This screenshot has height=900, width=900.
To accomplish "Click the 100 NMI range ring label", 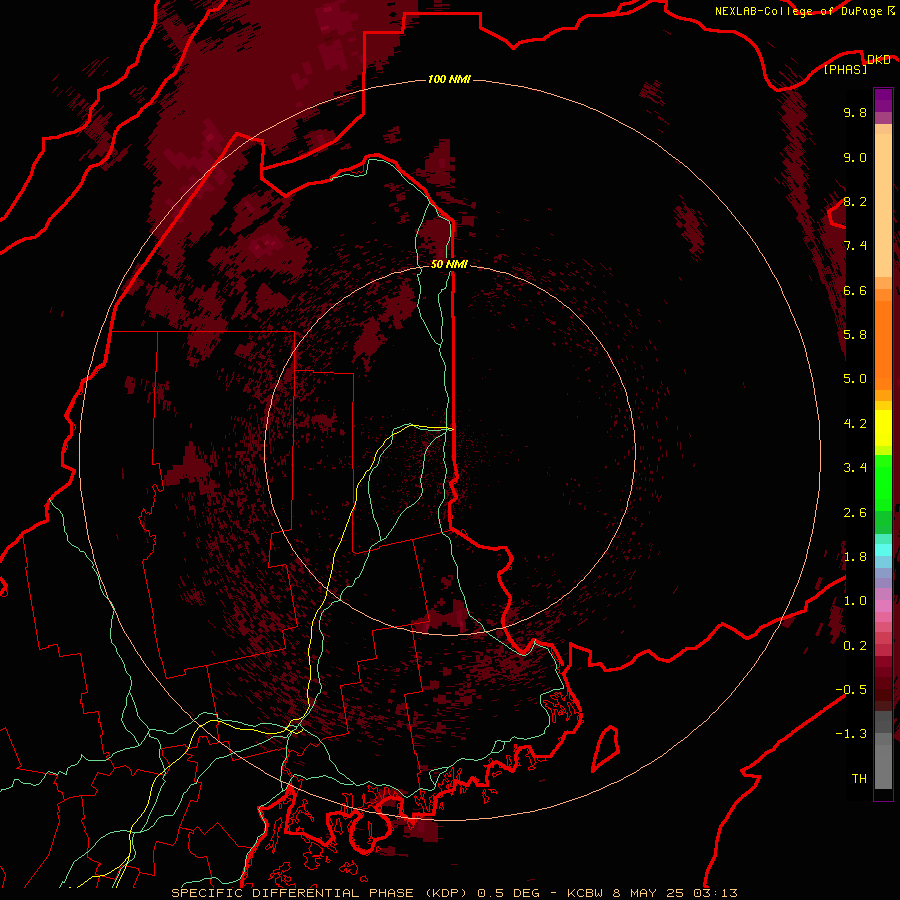I will coord(449,79).
